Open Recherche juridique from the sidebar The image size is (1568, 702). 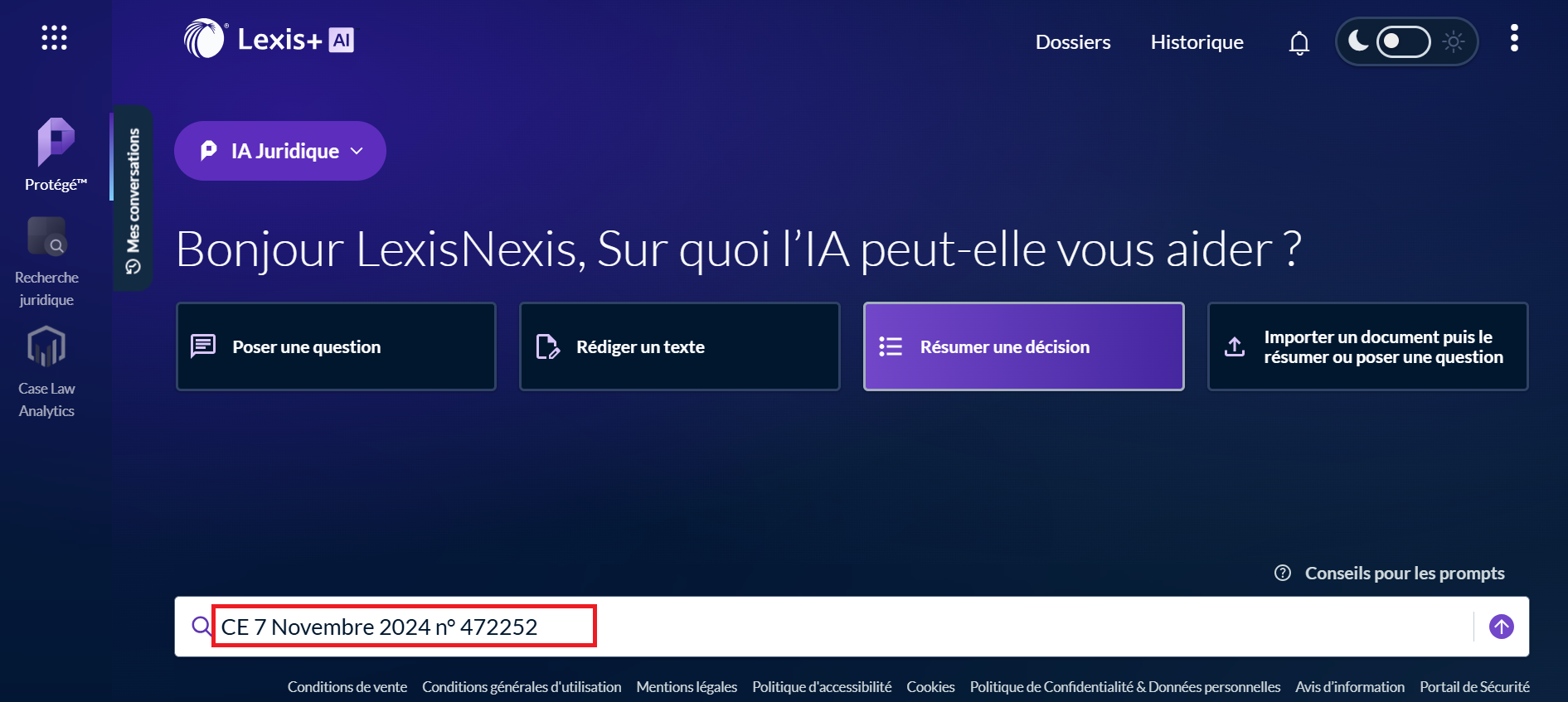tap(47, 263)
